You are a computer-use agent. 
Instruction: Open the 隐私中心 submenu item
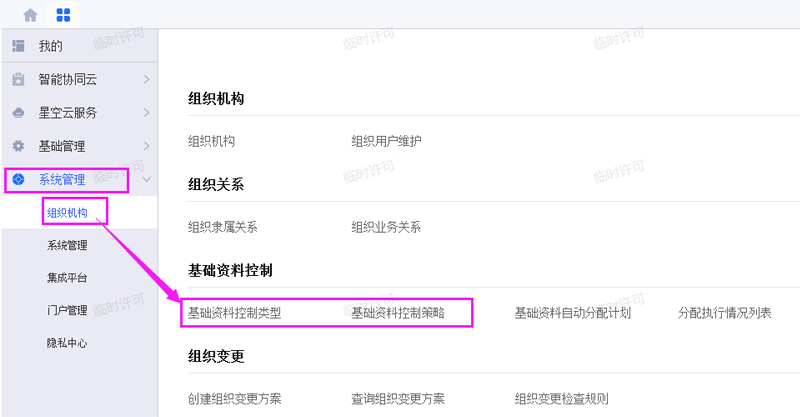[67, 343]
